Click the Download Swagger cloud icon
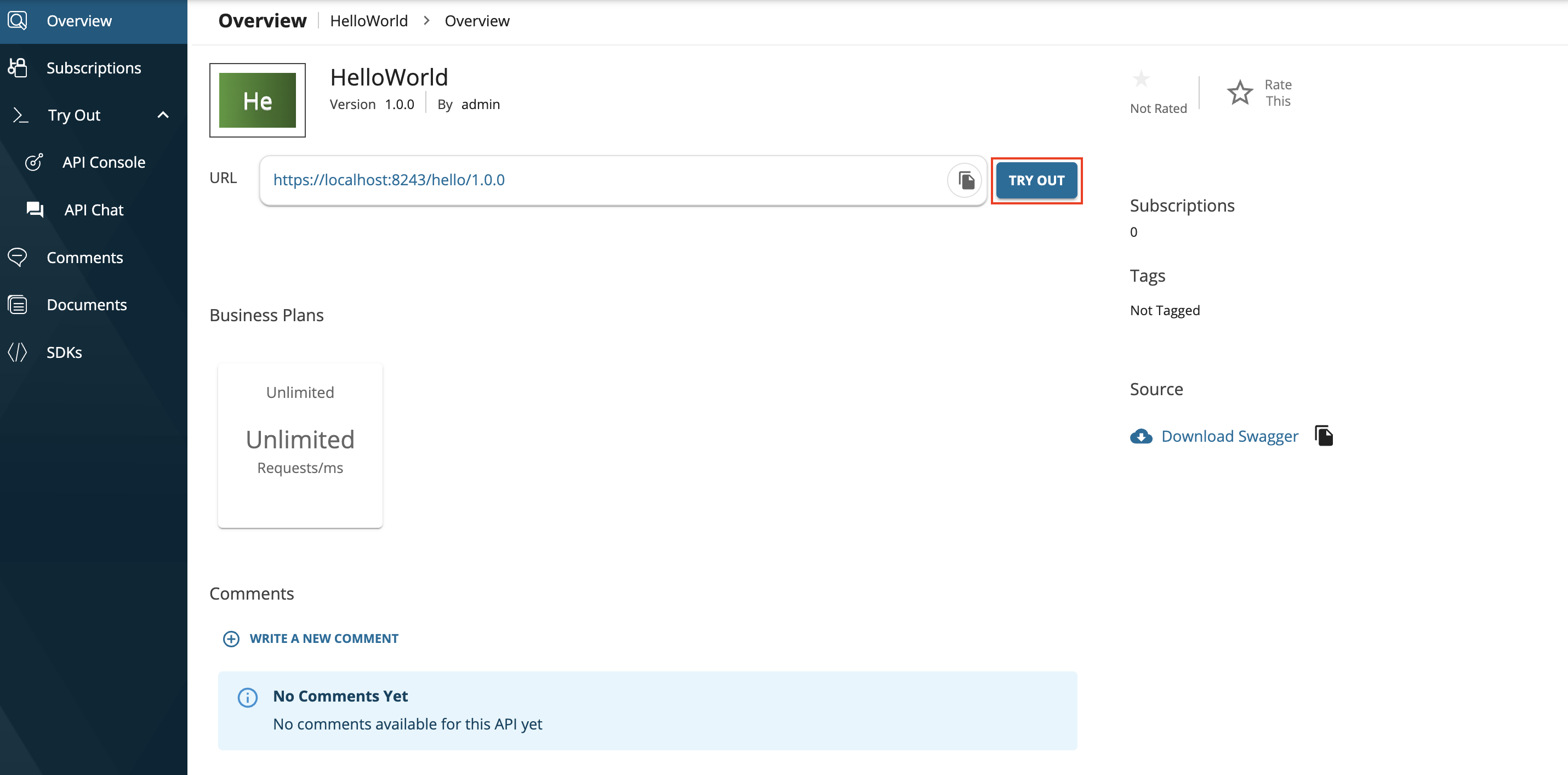This screenshot has height=775, width=1568. [x=1141, y=436]
